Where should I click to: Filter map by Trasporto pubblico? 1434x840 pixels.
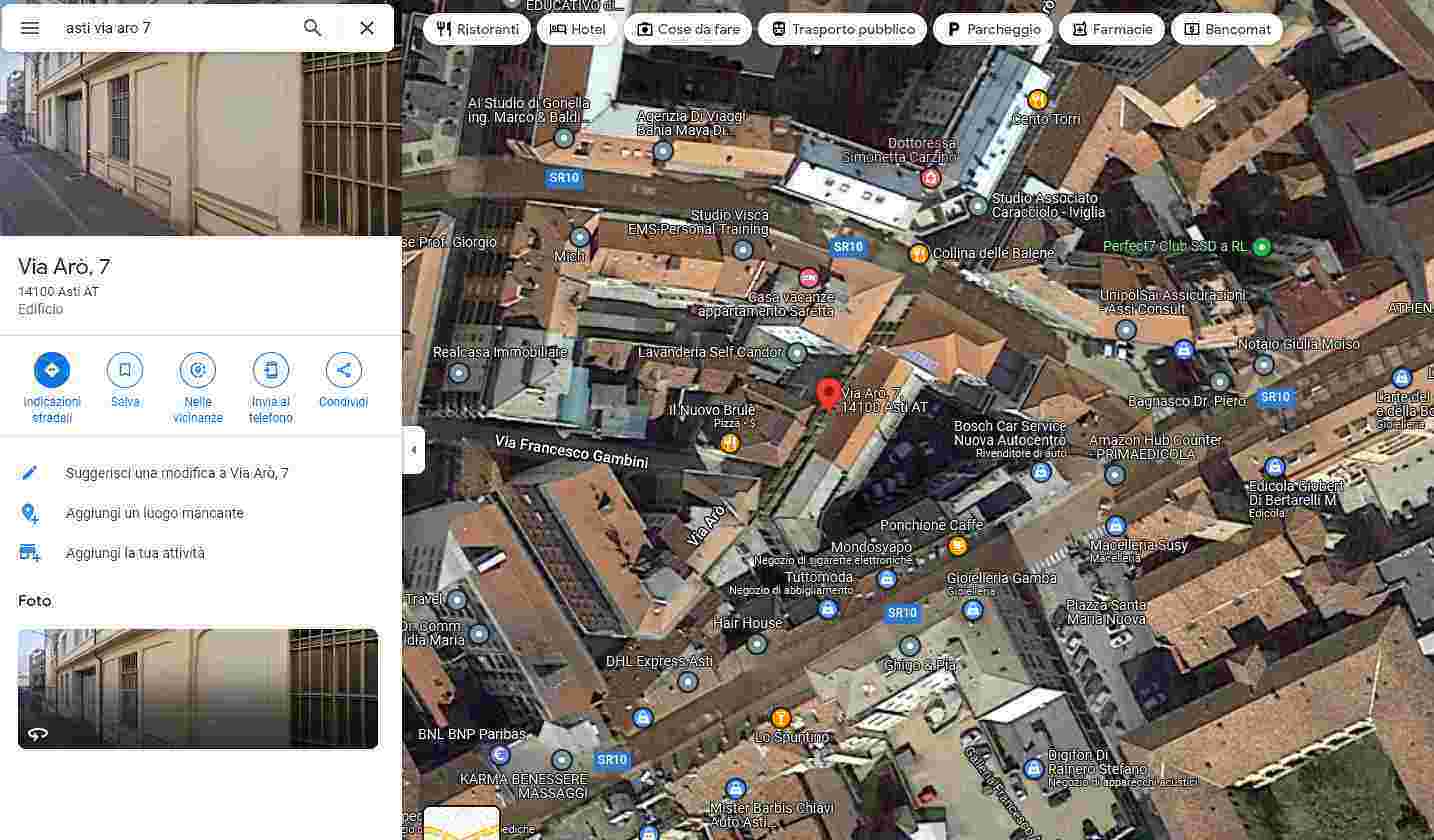(x=842, y=29)
